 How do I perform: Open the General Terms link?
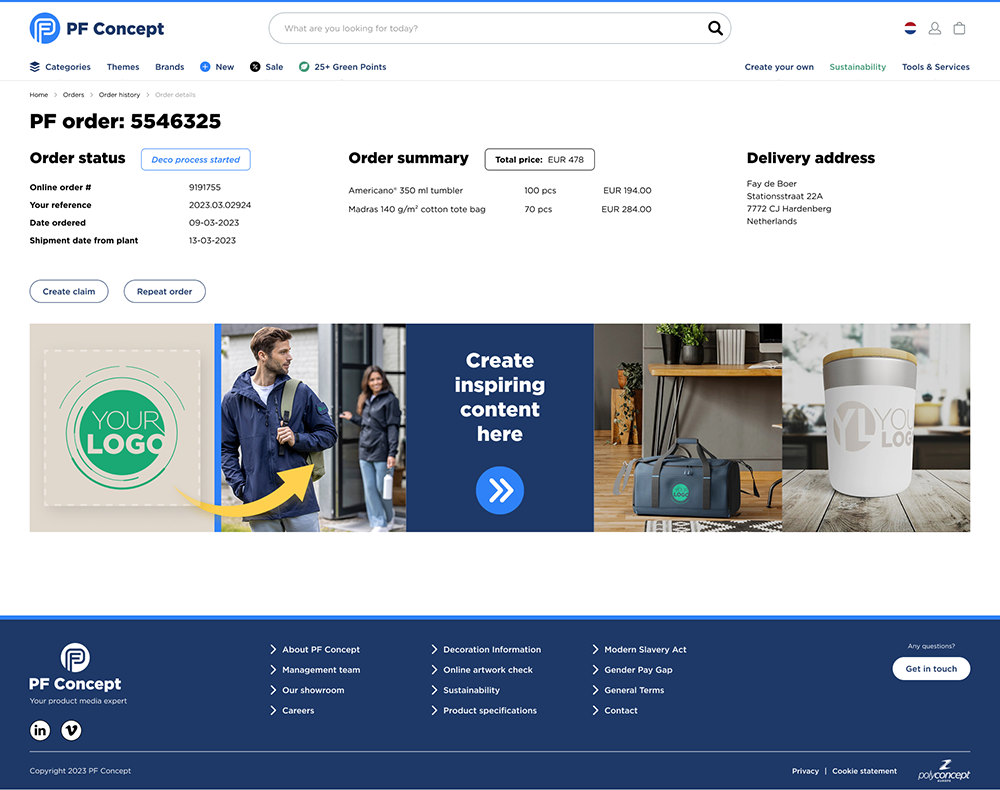click(634, 690)
